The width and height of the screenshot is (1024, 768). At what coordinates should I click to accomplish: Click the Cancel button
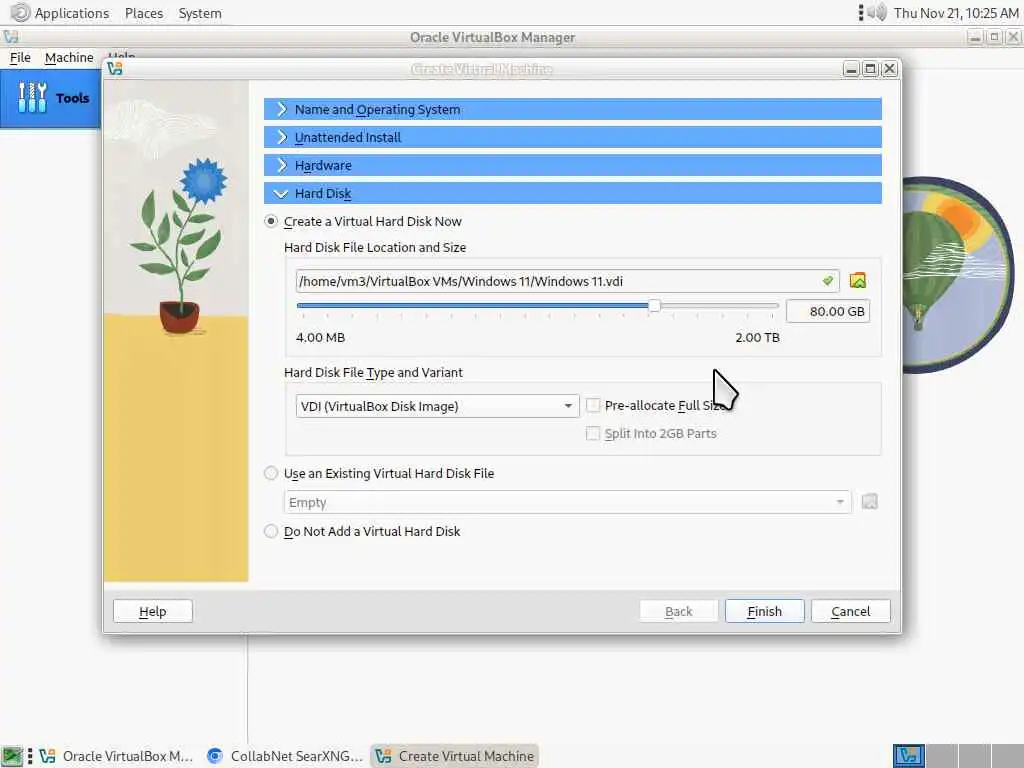(851, 611)
